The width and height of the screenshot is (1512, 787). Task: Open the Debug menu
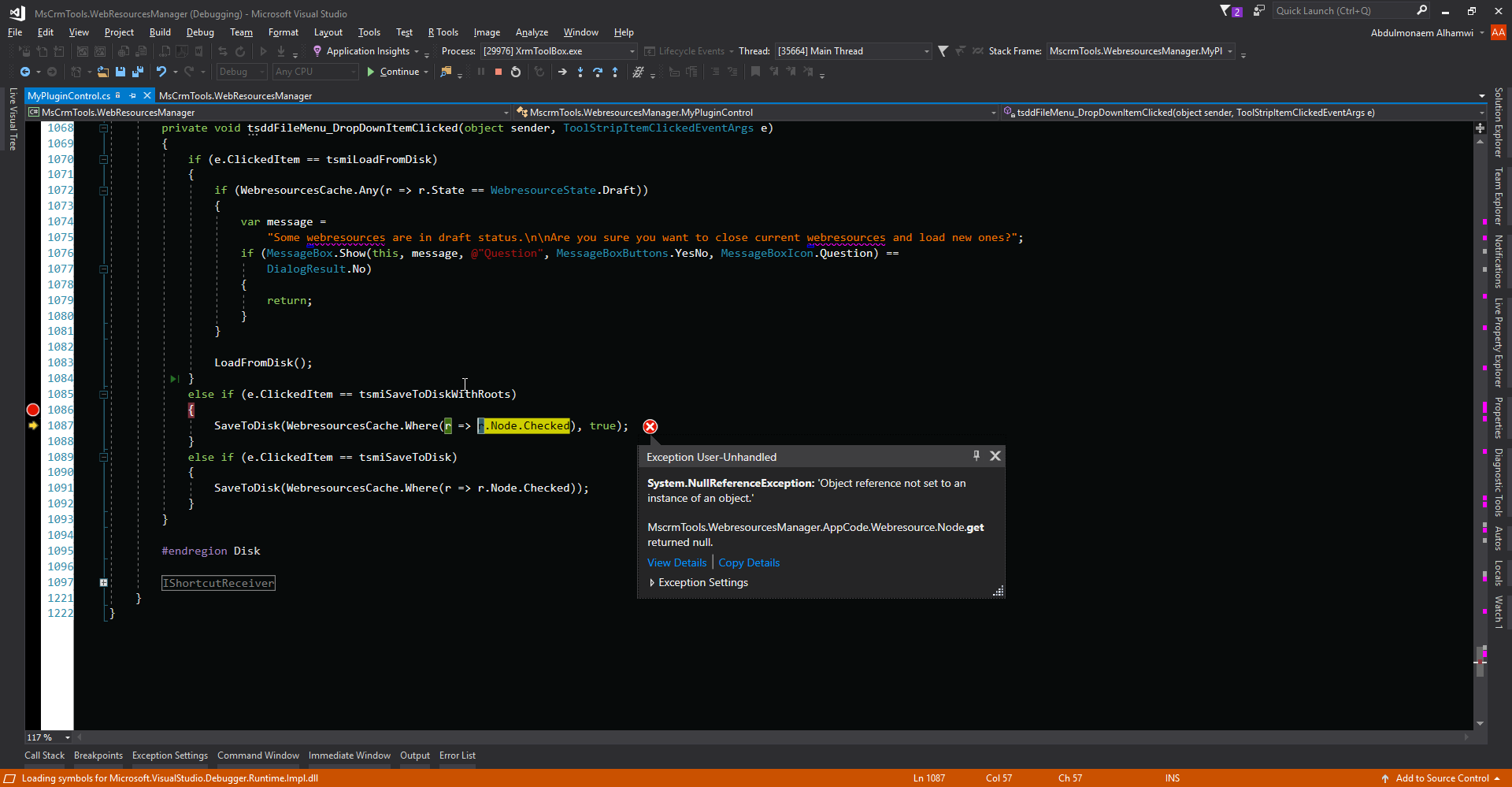click(x=199, y=32)
